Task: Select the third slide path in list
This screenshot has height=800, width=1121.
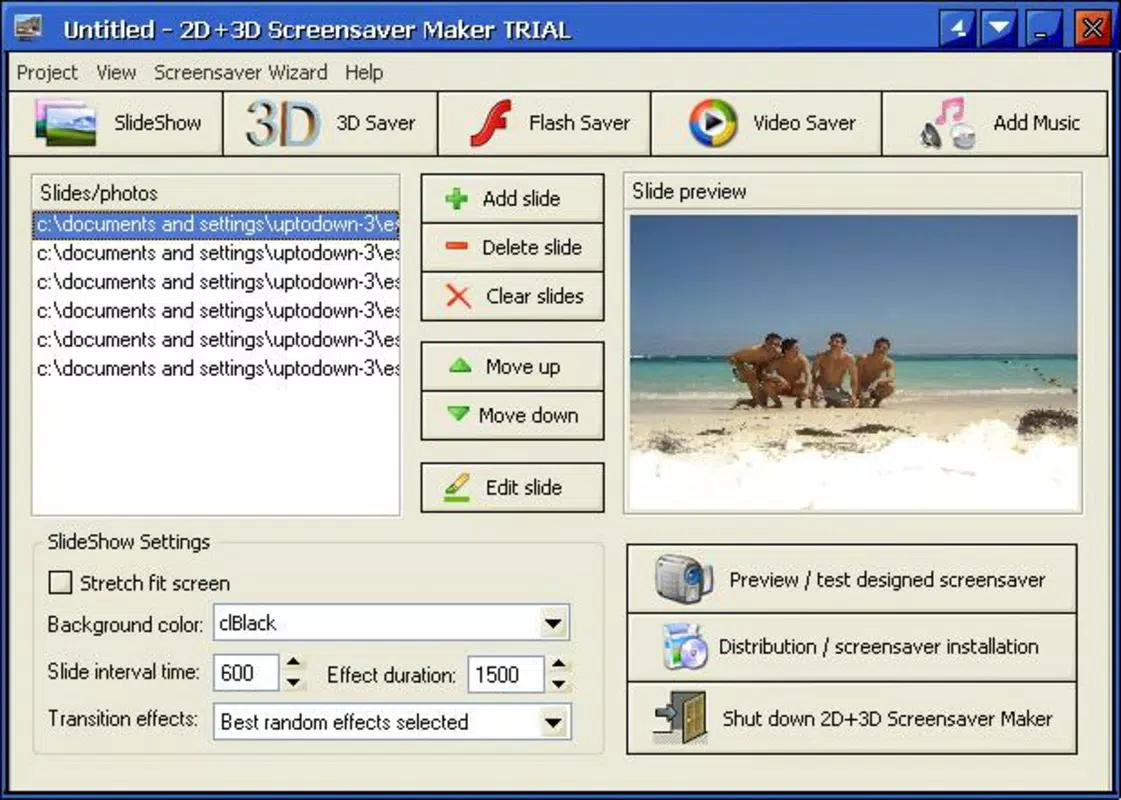Action: [x=216, y=282]
